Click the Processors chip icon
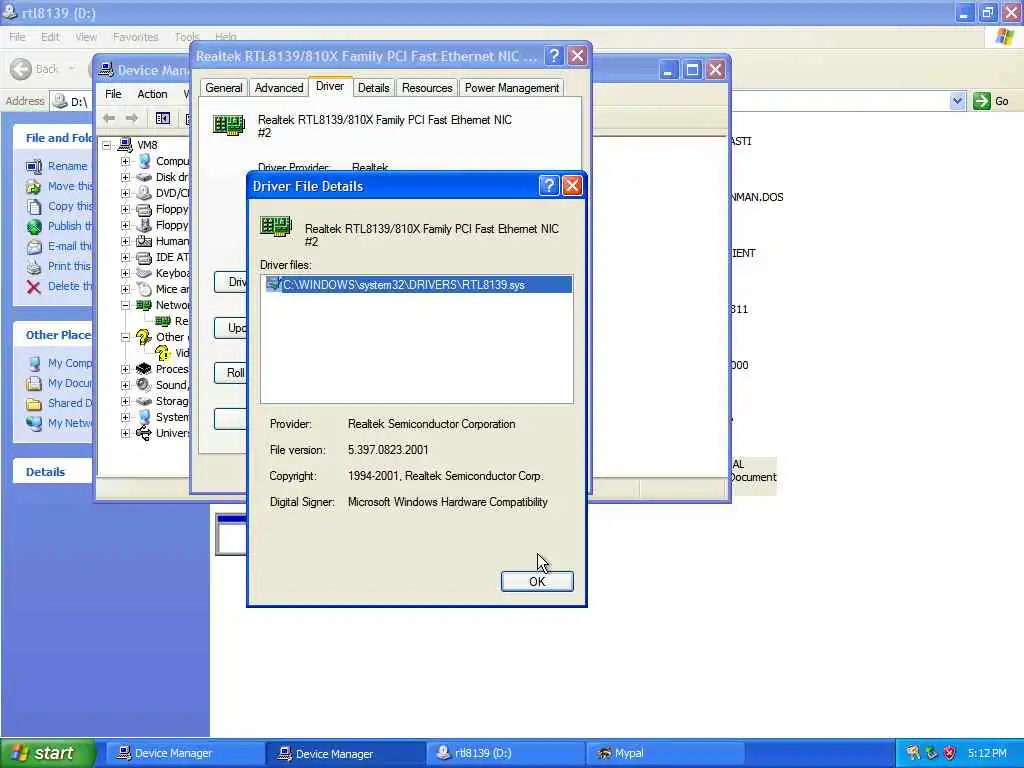The width and height of the screenshot is (1024, 768). click(x=144, y=369)
